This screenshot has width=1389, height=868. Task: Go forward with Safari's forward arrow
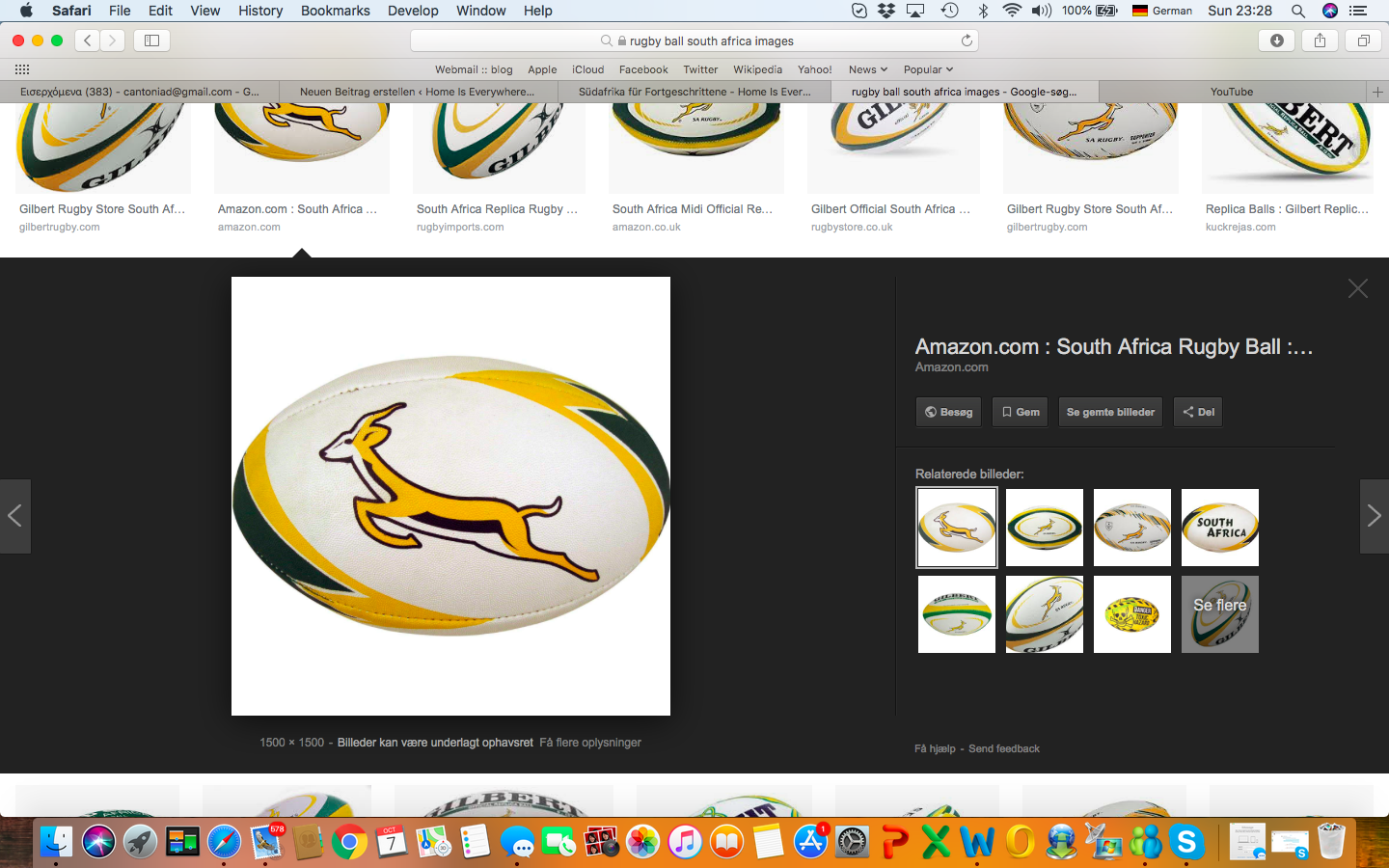click(113, 41)
